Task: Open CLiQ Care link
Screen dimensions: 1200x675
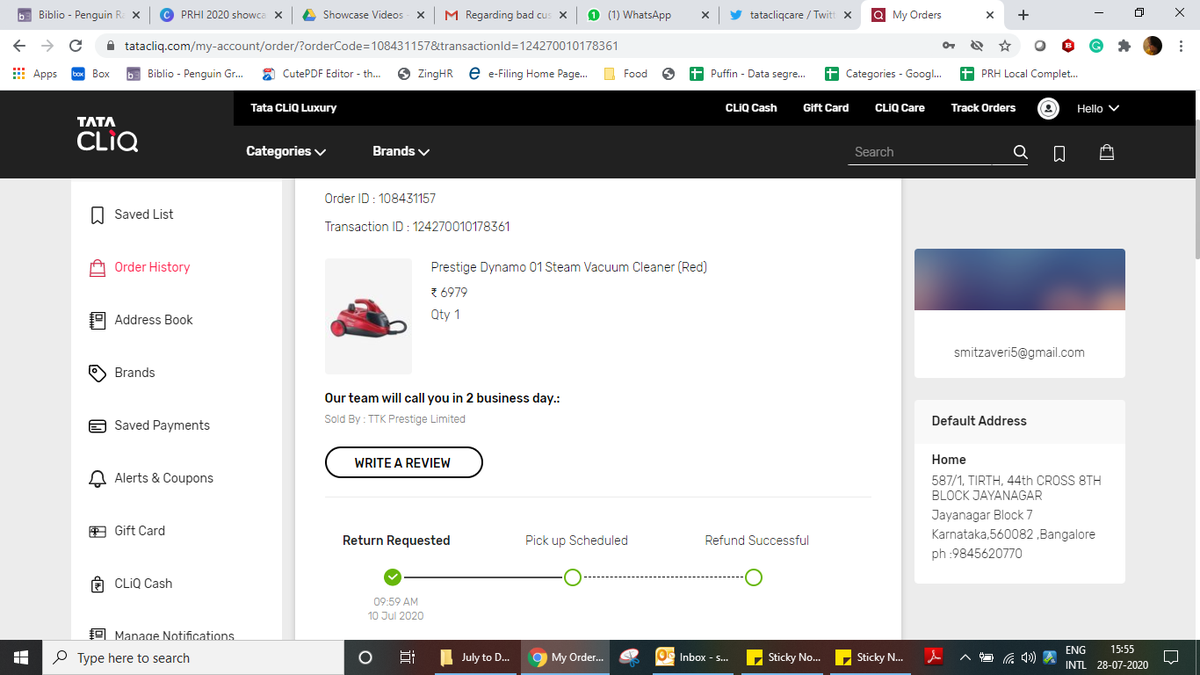Action: [x=900, y=108]
